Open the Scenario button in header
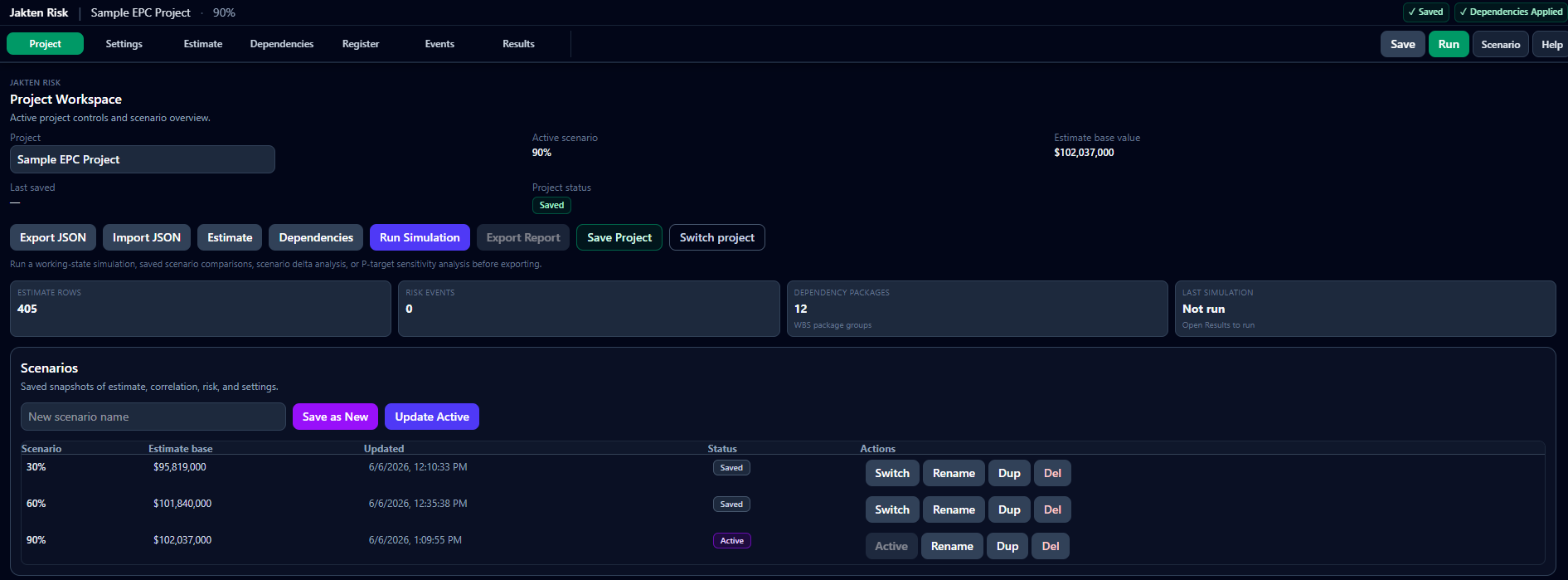The image size is (1568, 580). tap(1501, 44)
